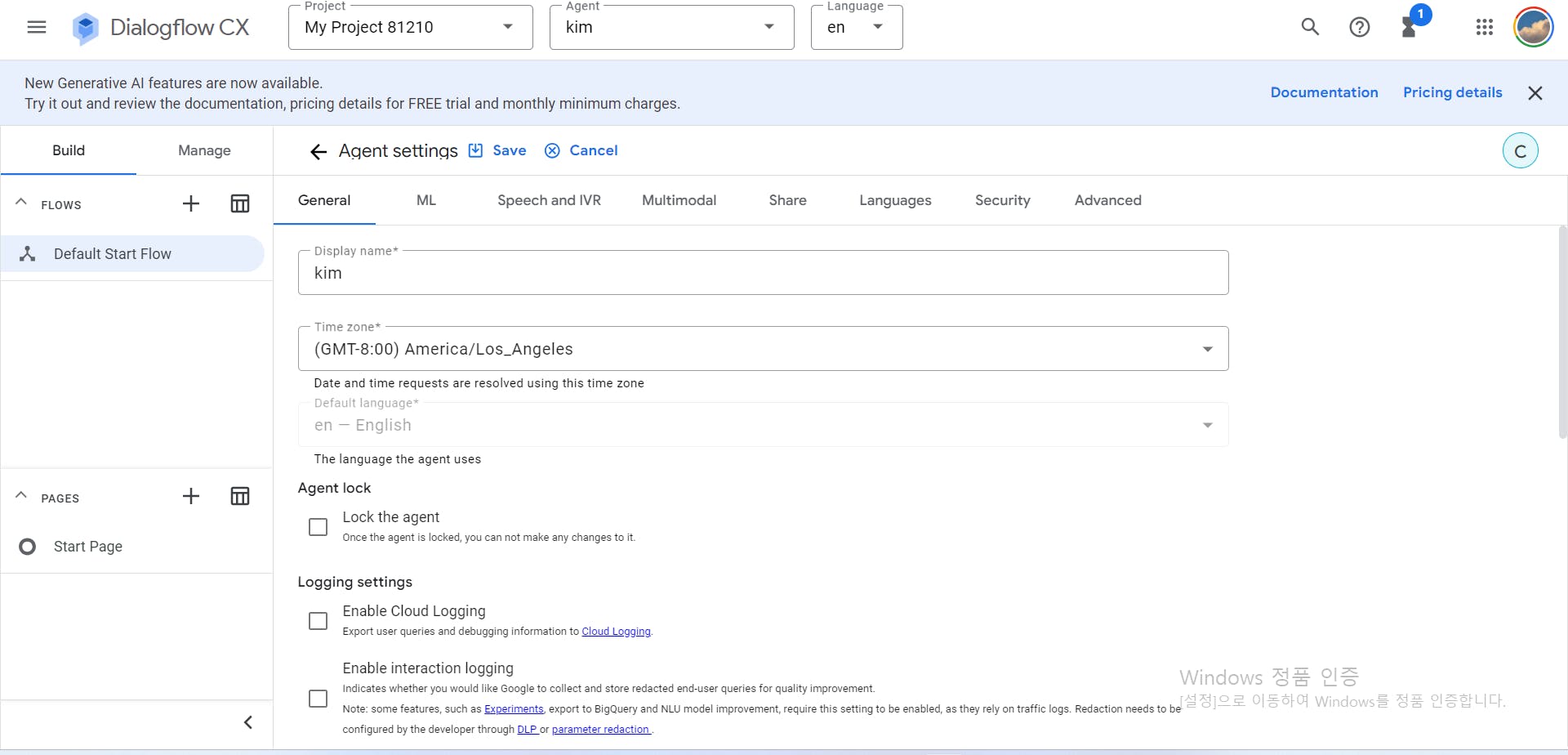The image size is (1568, 755).
Task: Open the Language en dropdown
Action: click(x=857, y=27)
